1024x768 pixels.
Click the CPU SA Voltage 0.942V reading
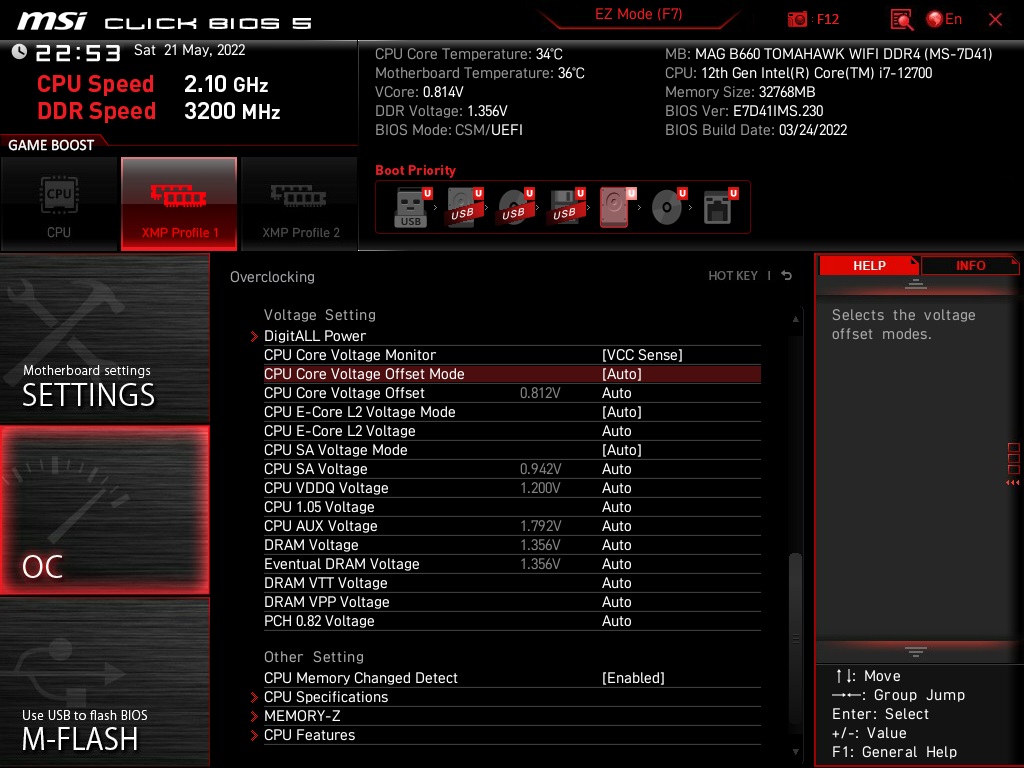coord(540,469)
